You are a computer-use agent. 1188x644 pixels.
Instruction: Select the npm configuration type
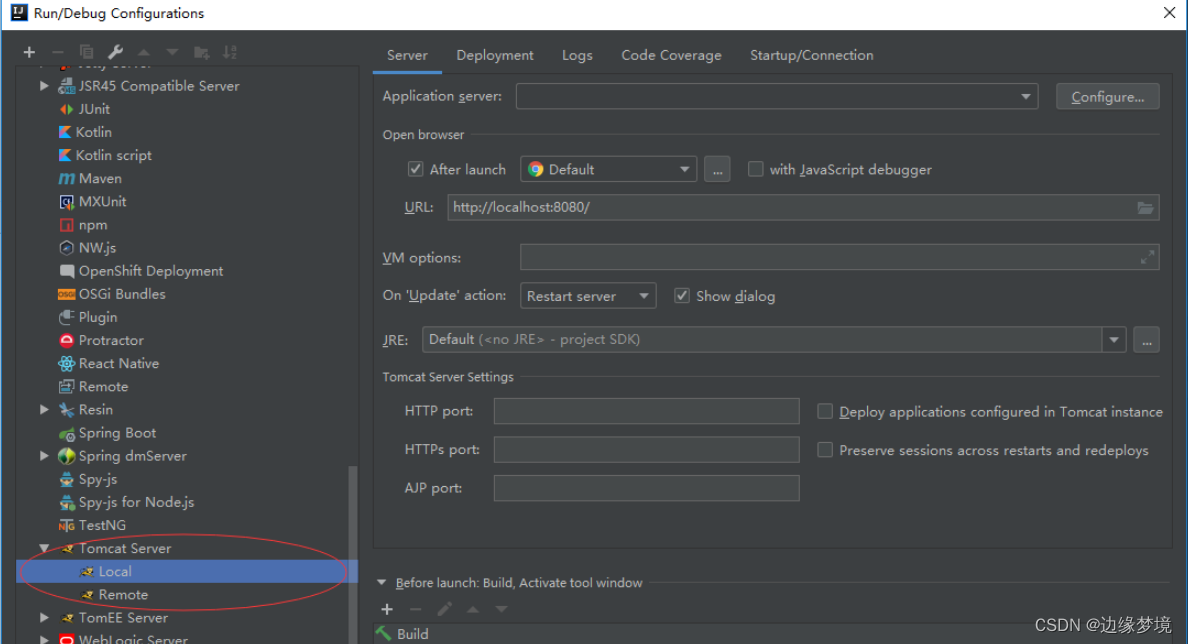point(92,225)
